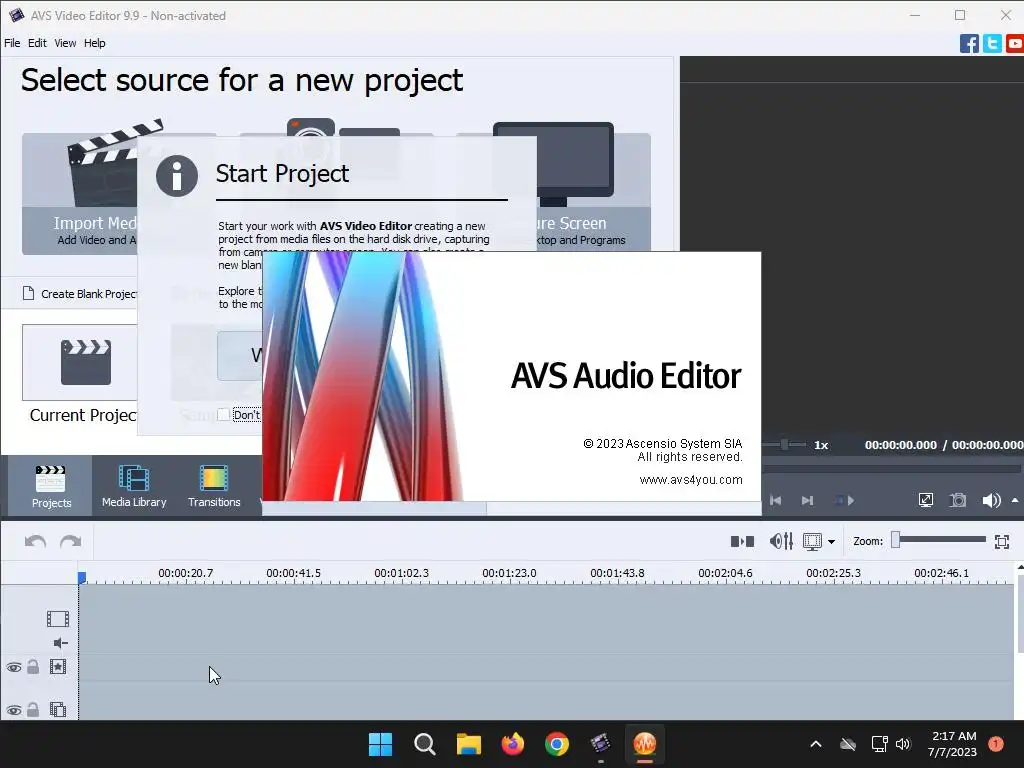Viewport: 1024px width, 768px height.
Task: Expand the monitor layout dropdown arrow
Action: (831, 542)
